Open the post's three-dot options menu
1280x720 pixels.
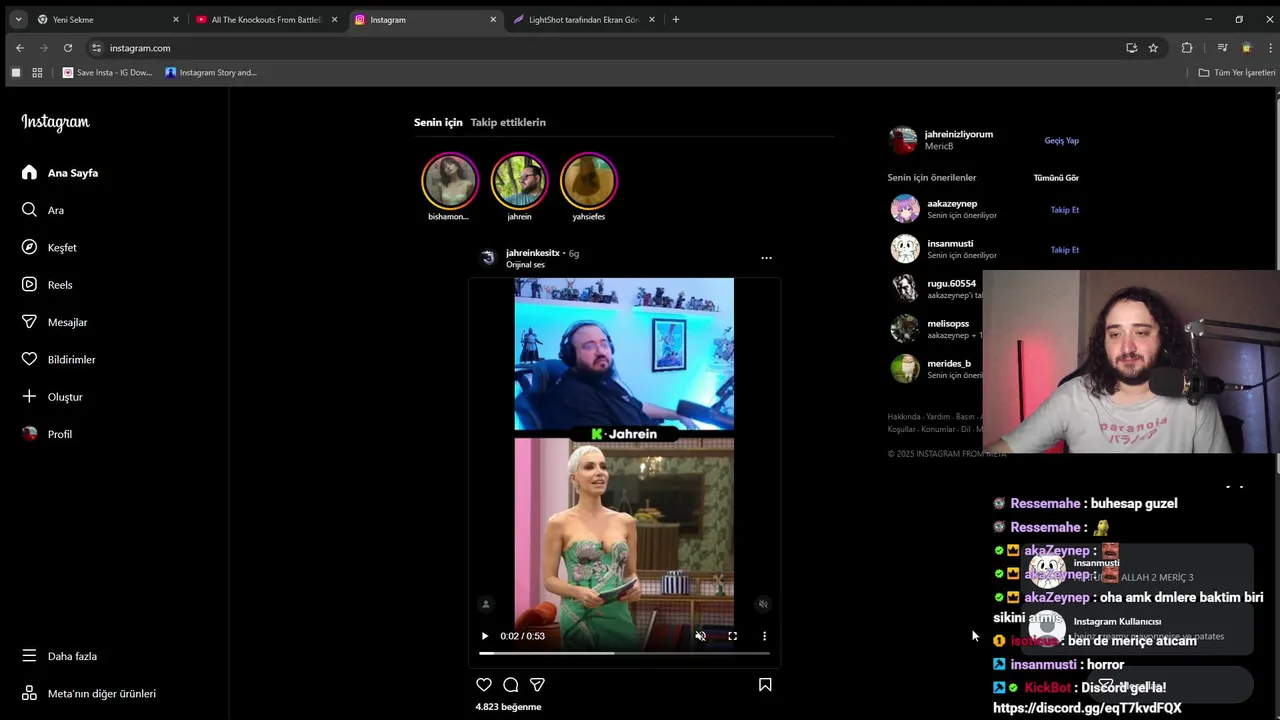[x=766, y=258]
